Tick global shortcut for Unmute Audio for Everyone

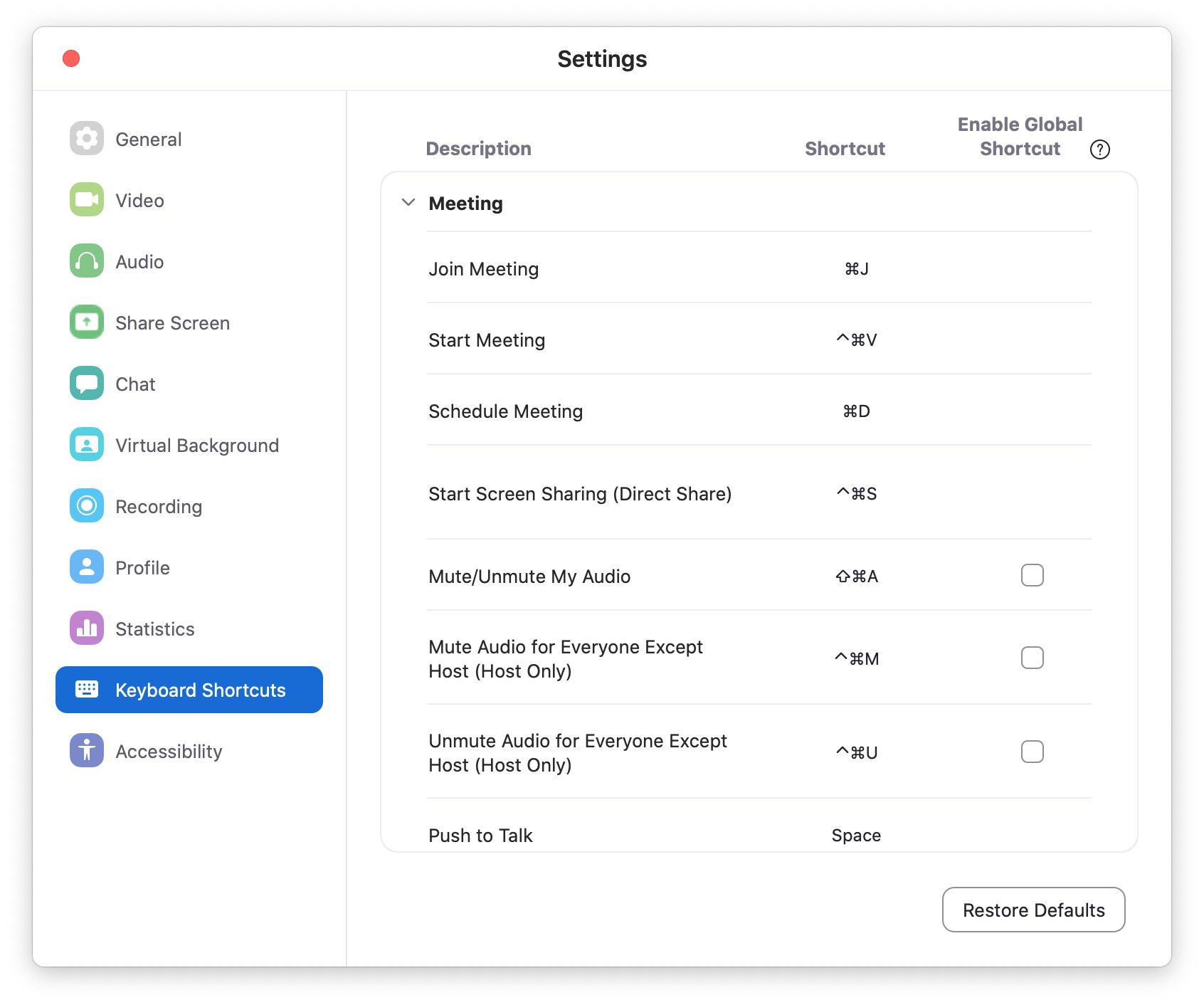tap(1032, 752)
